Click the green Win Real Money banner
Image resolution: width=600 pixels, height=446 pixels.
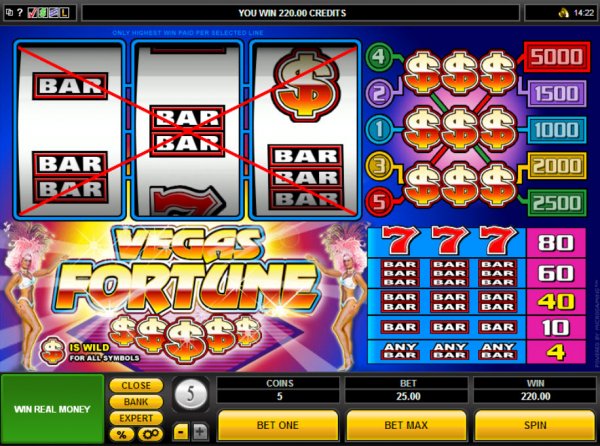52,409
